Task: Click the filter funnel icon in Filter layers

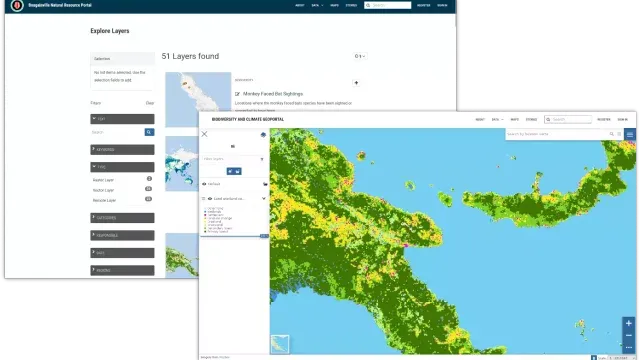Action: click(x=262, y=159)
